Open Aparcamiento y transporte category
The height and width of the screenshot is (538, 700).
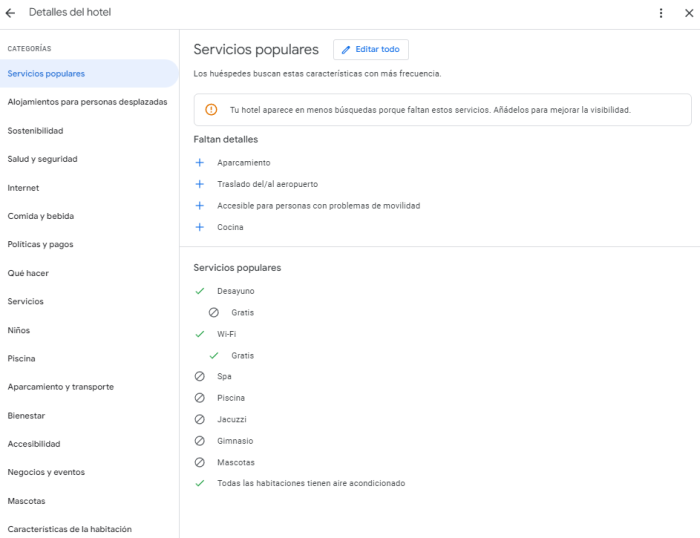tap(60, 387)
